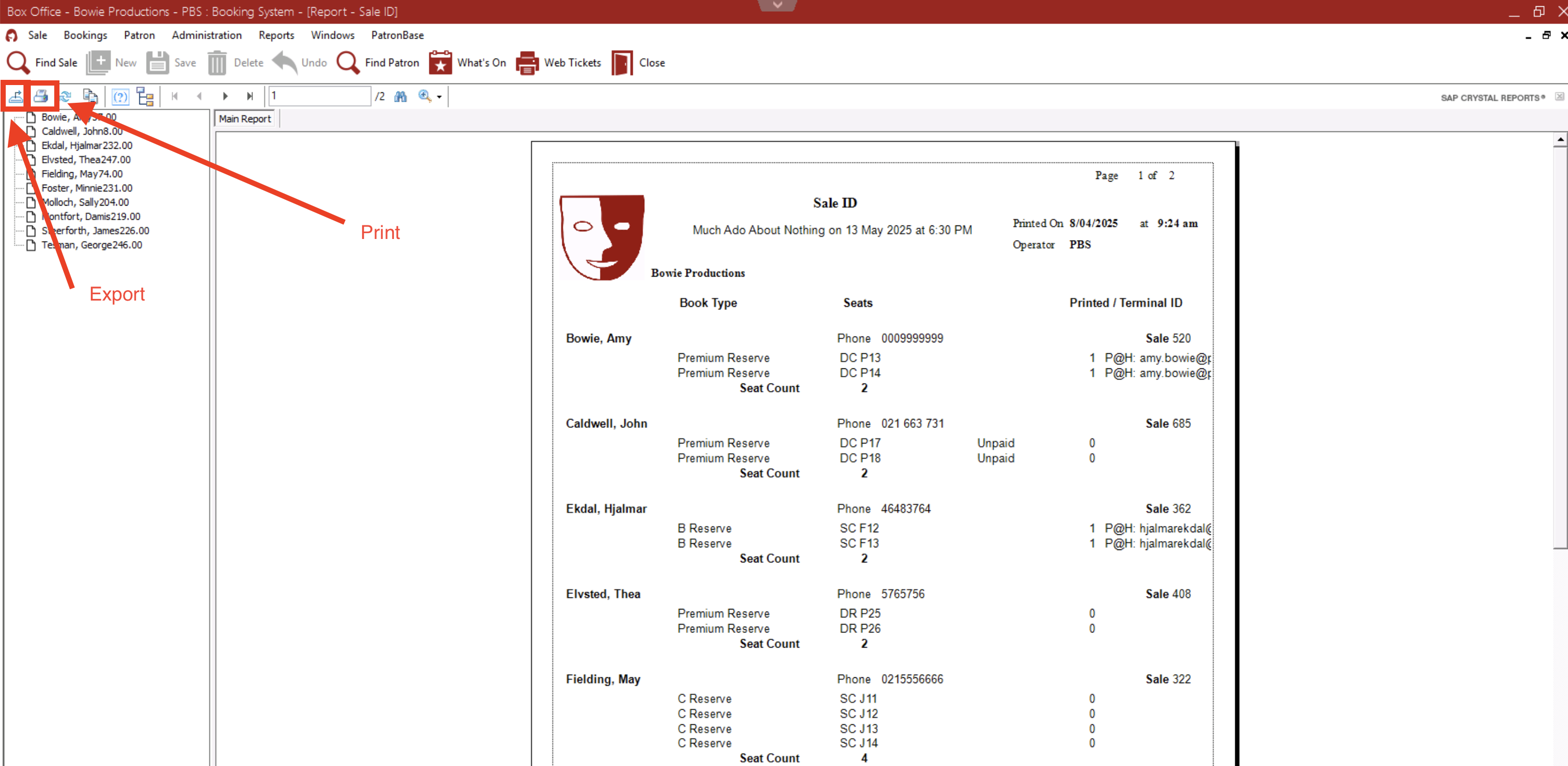
Task: Click Find Sale toolbar button
Action: click(x=43, y=63)
